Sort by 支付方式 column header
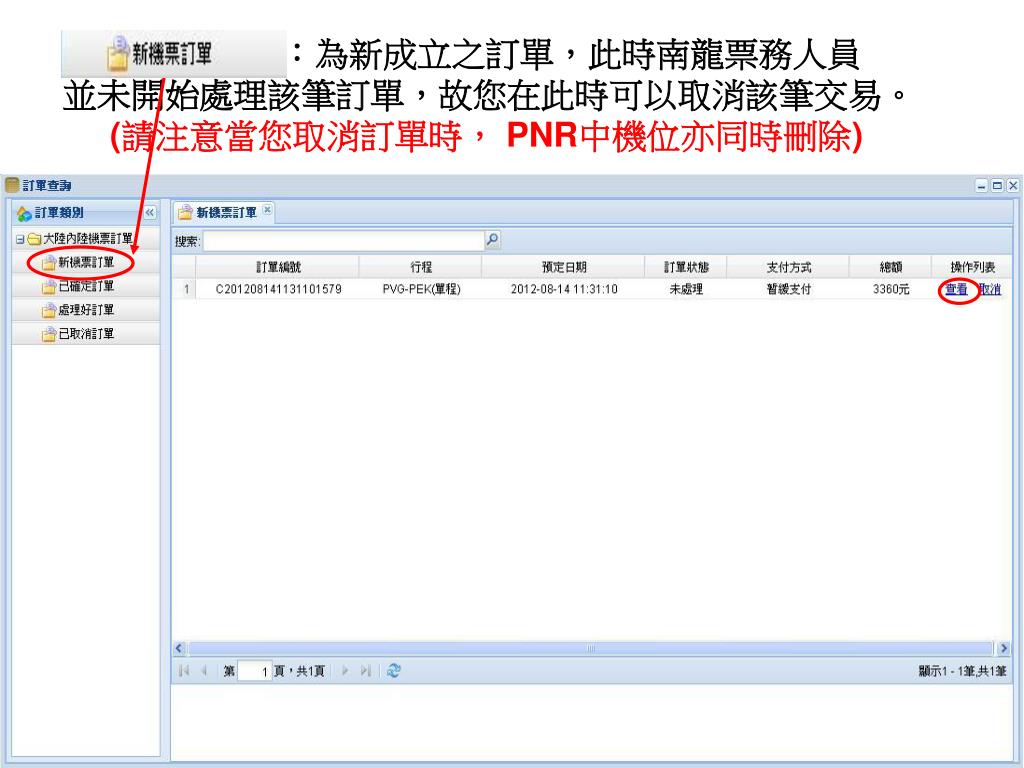This screenshot has height=768, width=1024. [x=788, y=267]
